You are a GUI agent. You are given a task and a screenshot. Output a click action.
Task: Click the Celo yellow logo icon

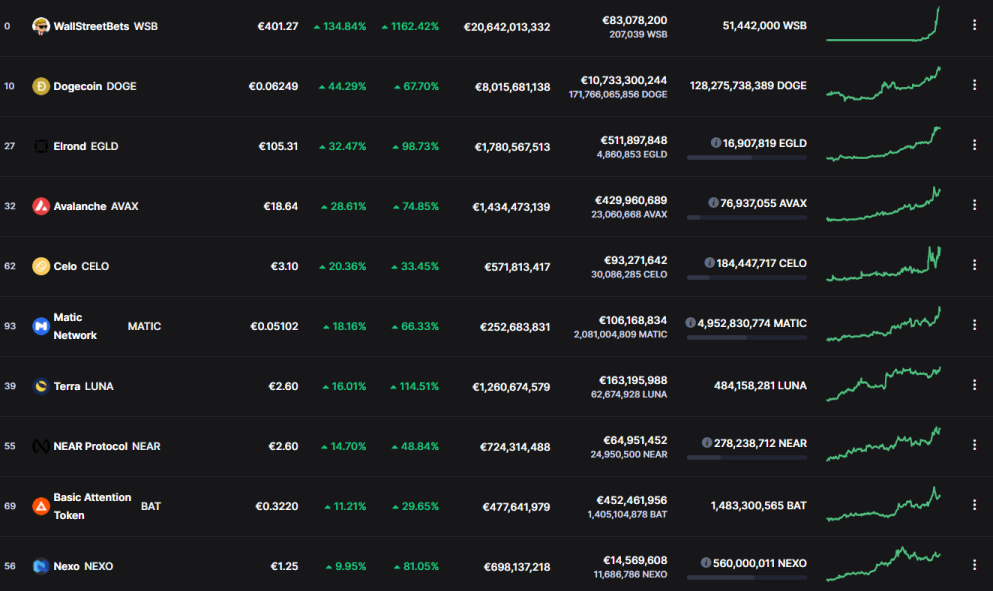(x=41, y=266)
